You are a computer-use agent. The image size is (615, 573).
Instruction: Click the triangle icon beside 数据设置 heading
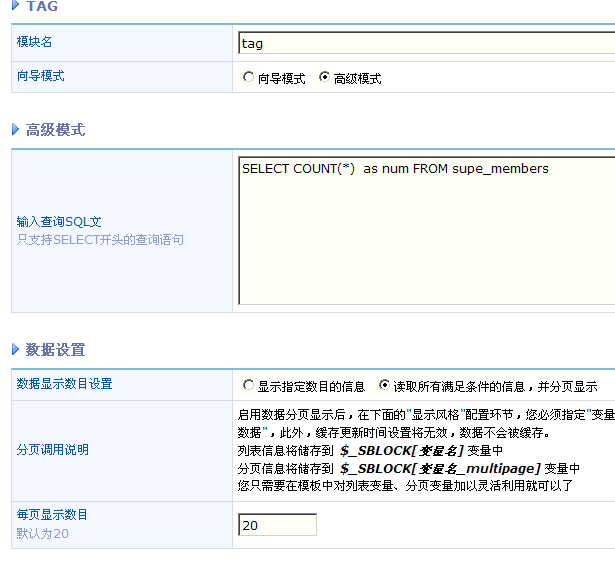(15, 349)
